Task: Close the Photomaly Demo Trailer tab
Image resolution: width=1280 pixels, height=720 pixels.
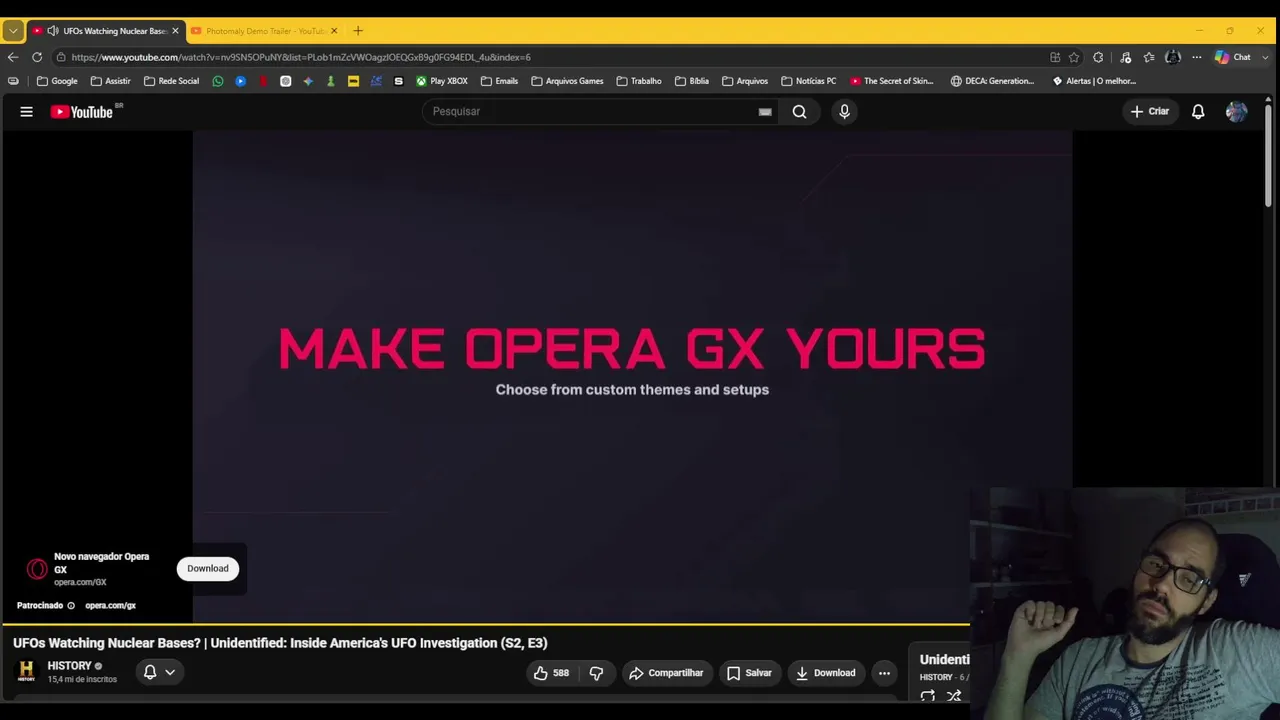Action: pos(334,31)
